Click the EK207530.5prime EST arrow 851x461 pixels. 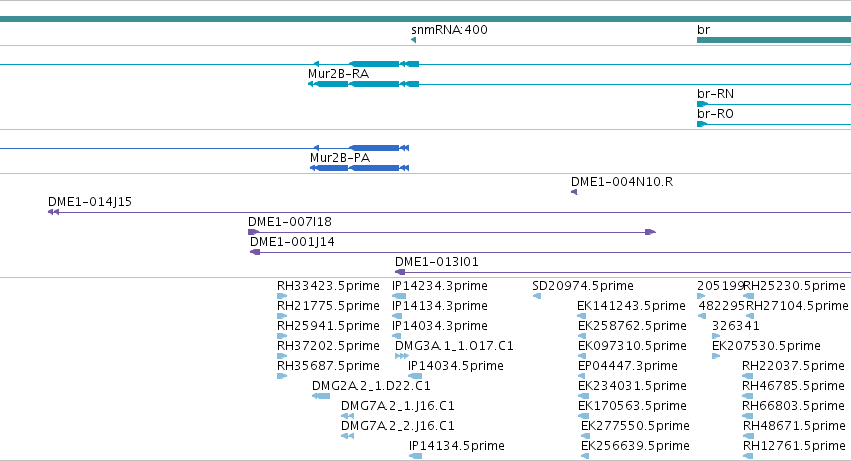tap(716, 356)
